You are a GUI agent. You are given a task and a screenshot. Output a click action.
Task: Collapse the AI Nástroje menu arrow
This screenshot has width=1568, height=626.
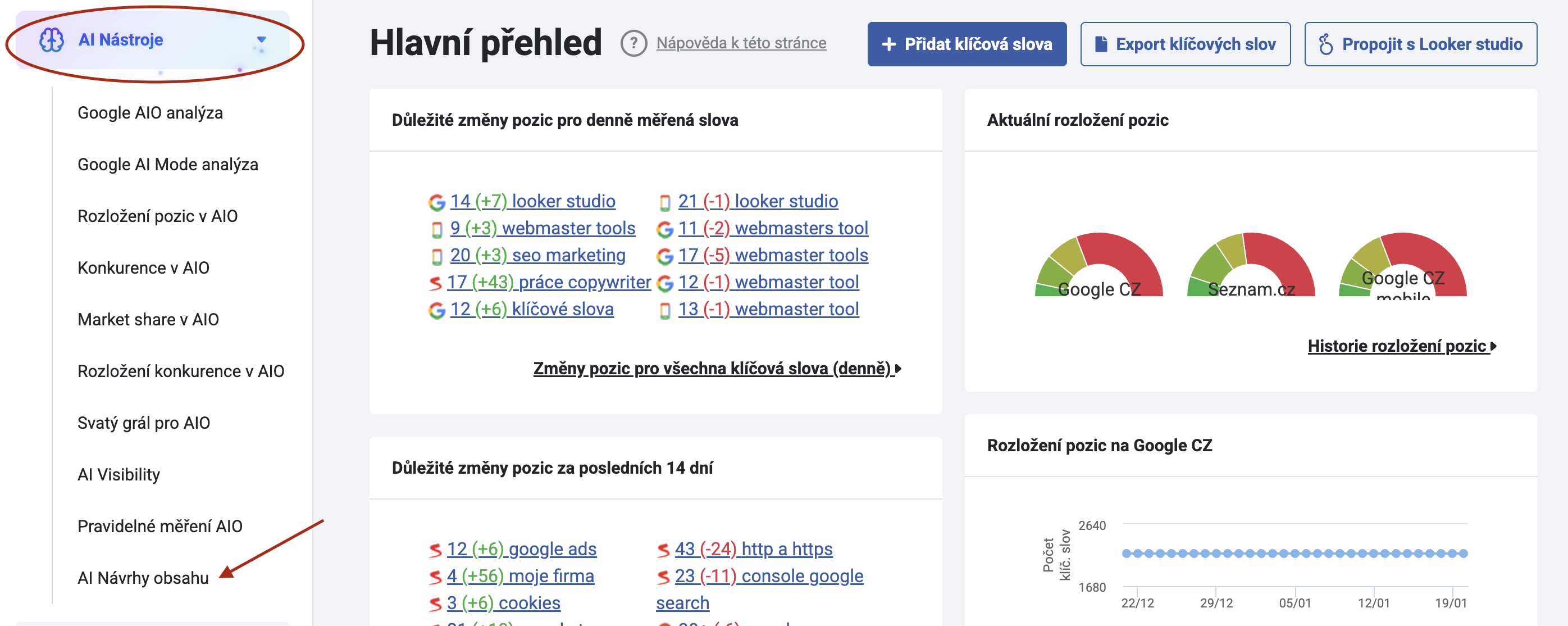(x=261, y=40)
